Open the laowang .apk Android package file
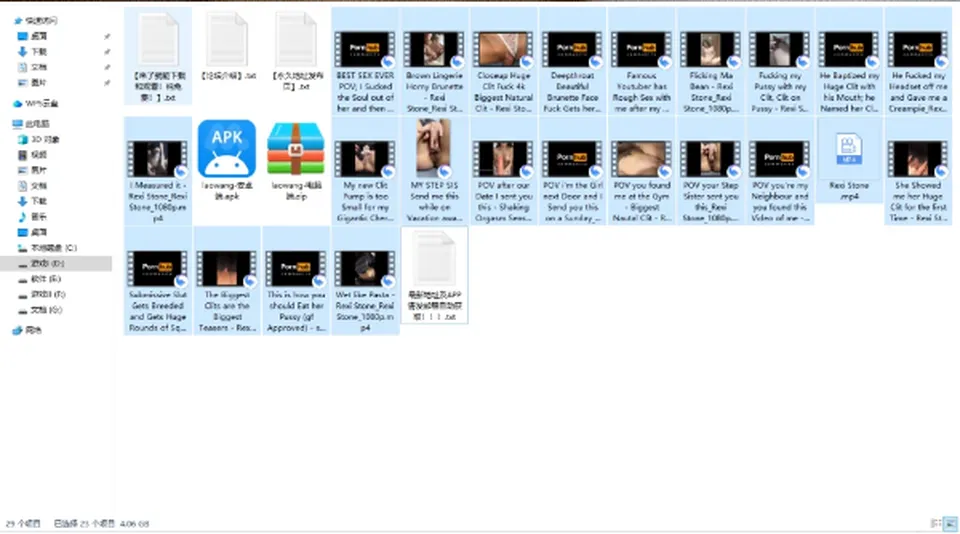Screen dimensions: 960x534 click(x=227, y=160)
